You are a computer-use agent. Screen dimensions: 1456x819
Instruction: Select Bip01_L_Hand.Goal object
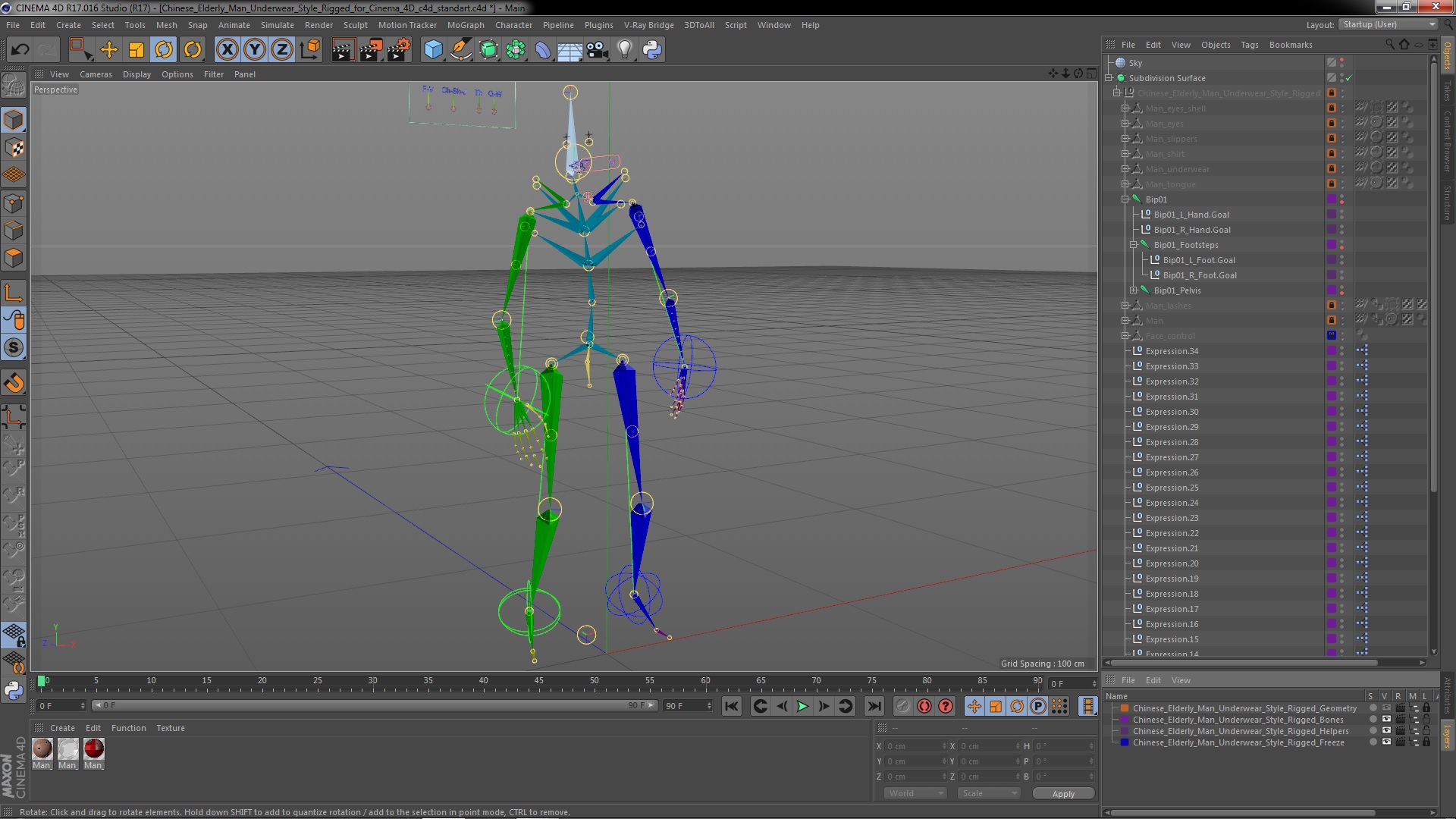tap(1191, 215)
